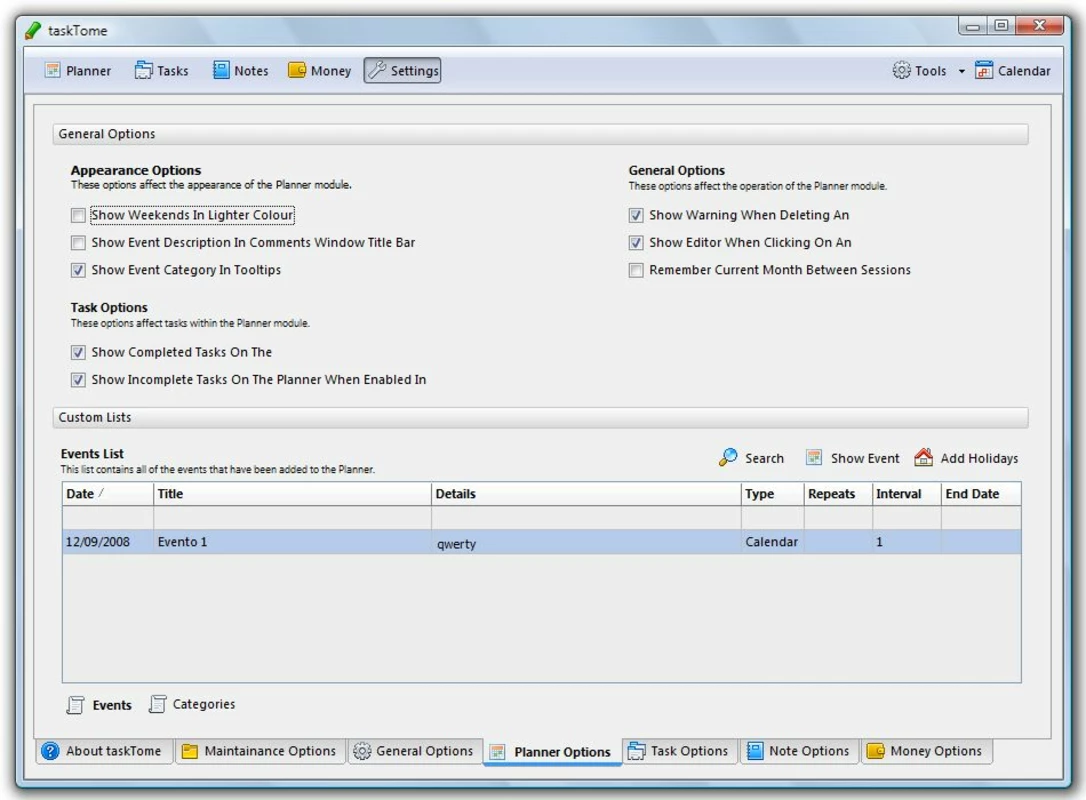Click the Events list icon
The width and height of the screenshot is (1086, 800).
tap(75, 704)
